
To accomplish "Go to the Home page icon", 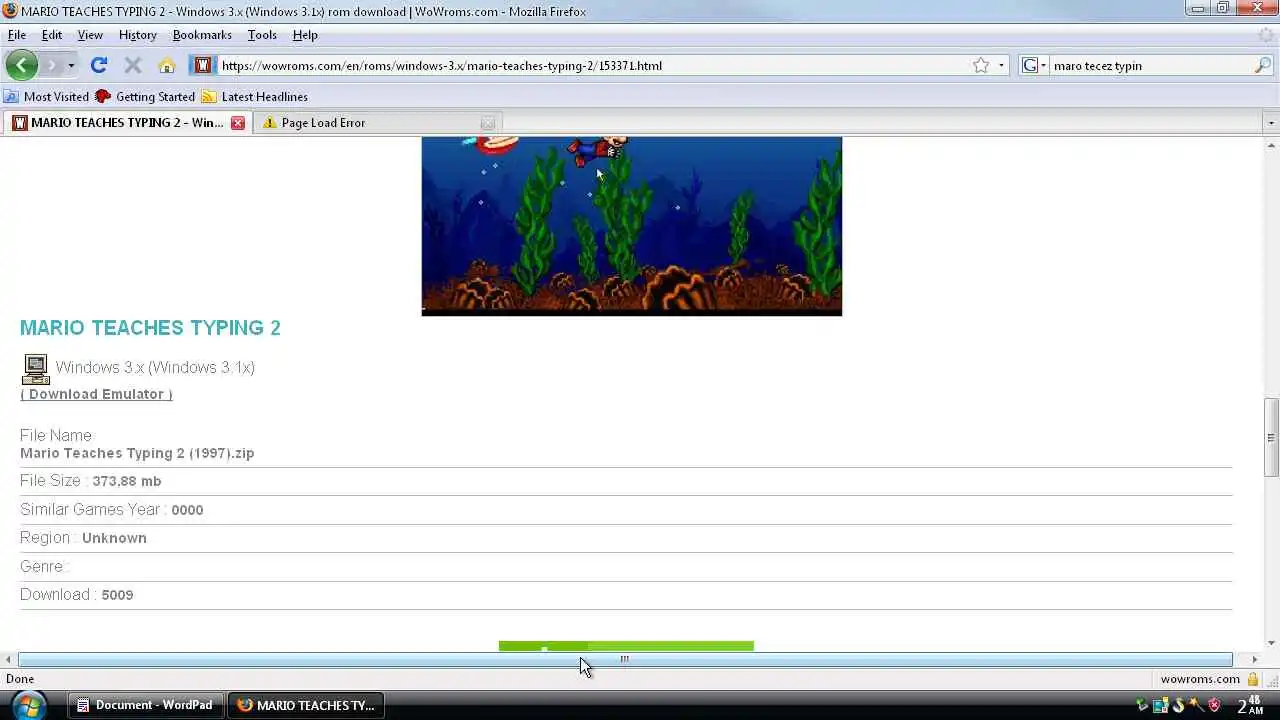I will pos(167,65).
